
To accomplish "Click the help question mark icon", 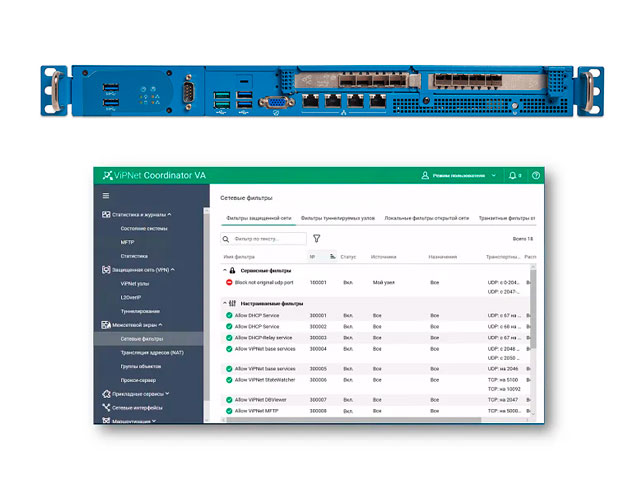I will 536,175.
